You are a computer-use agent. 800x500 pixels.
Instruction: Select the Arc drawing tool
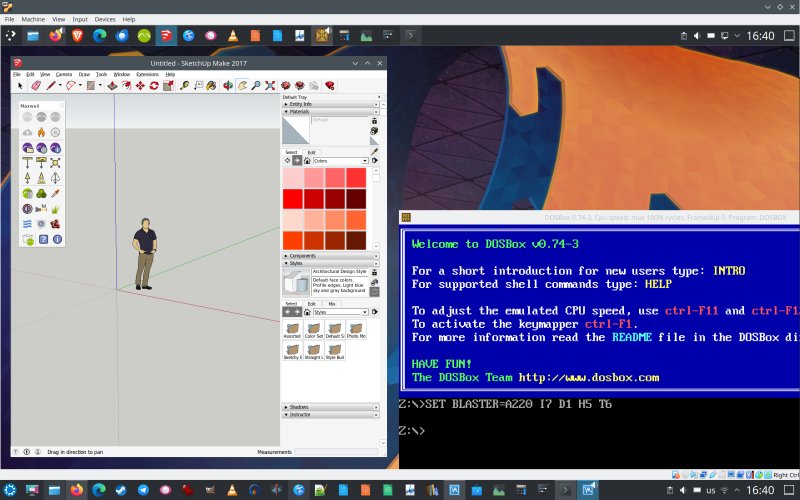[x=70, y=86]
